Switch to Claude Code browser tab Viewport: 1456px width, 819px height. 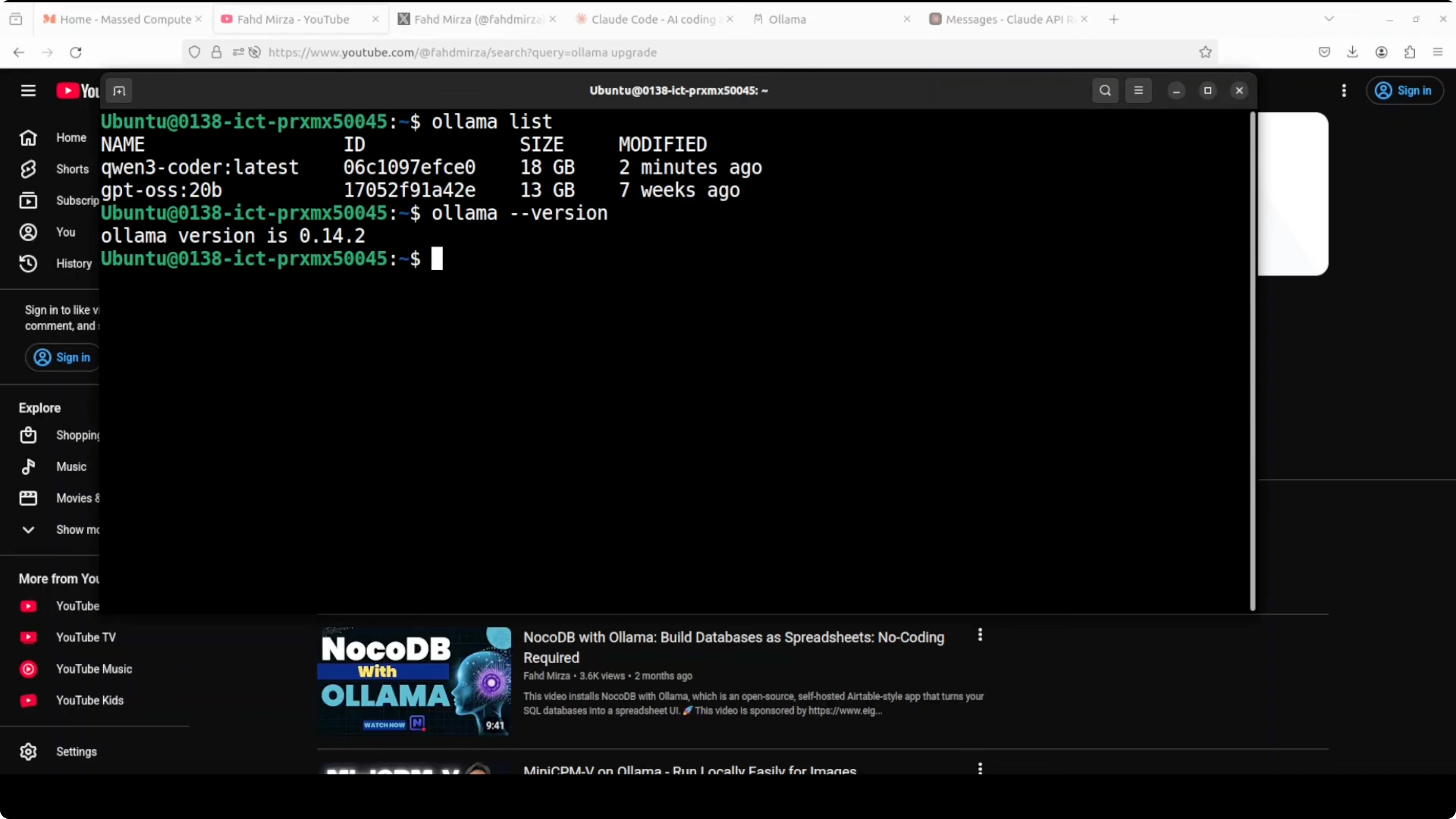tap(653, 19)
